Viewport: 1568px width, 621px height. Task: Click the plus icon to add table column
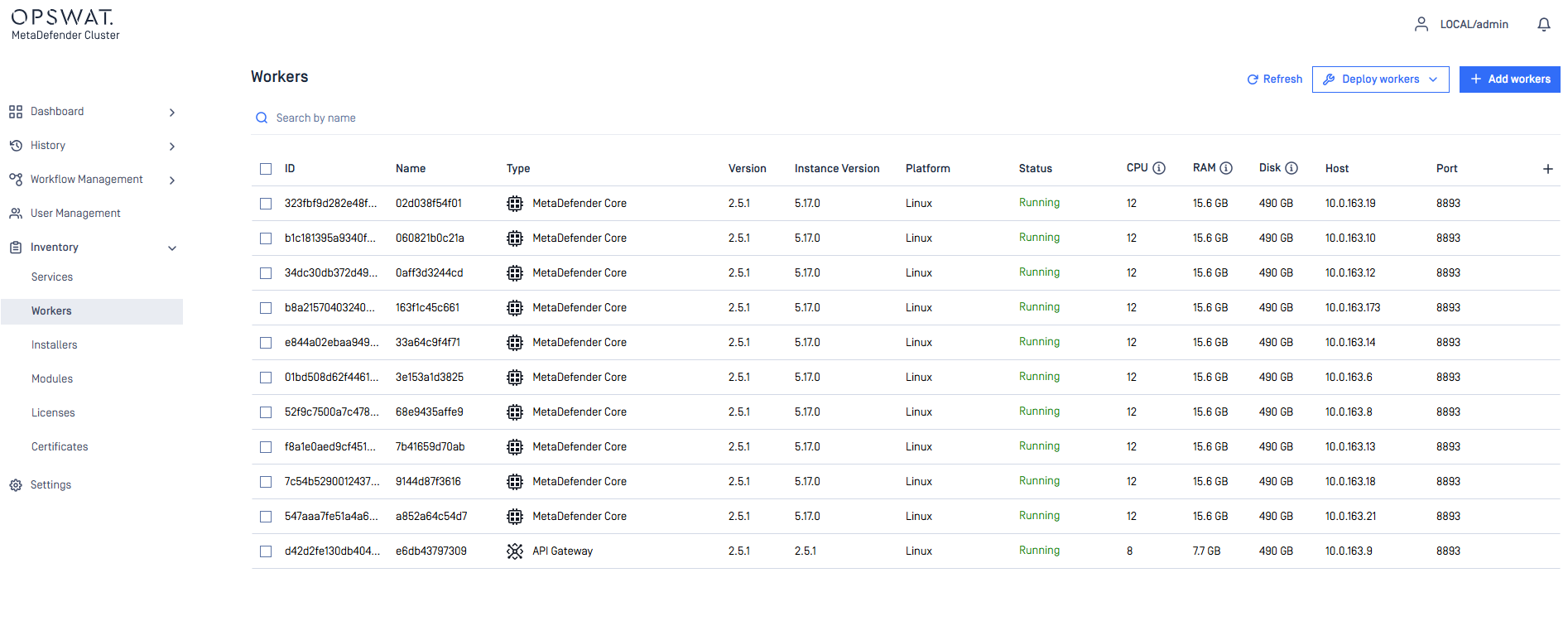(1547, 169)
